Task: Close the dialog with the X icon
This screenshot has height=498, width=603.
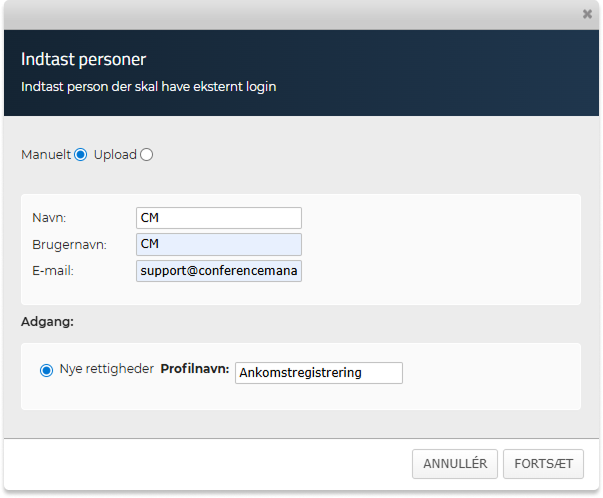Action: click(x=587, y=15)
